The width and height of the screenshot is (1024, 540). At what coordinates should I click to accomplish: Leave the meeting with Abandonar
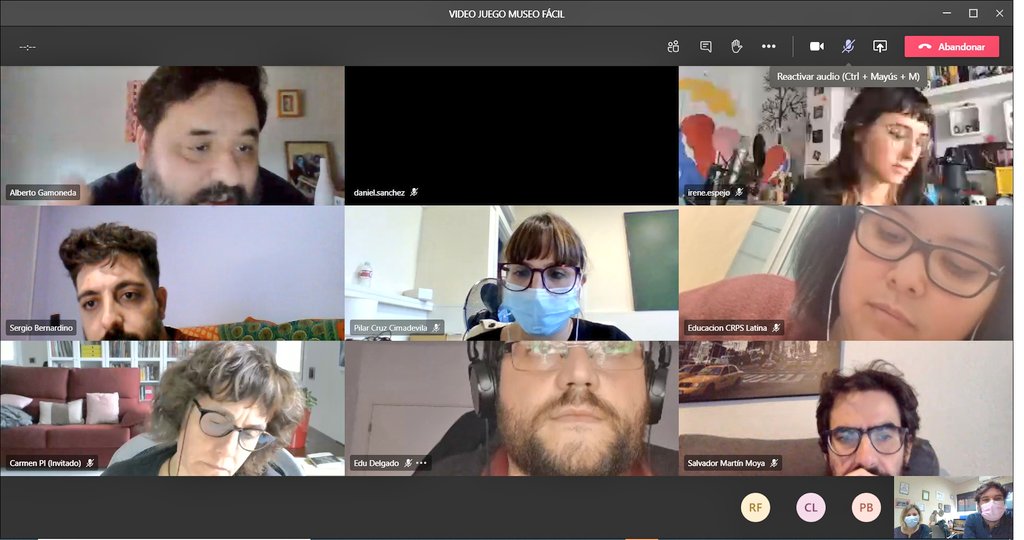click(x=952, y=46)
